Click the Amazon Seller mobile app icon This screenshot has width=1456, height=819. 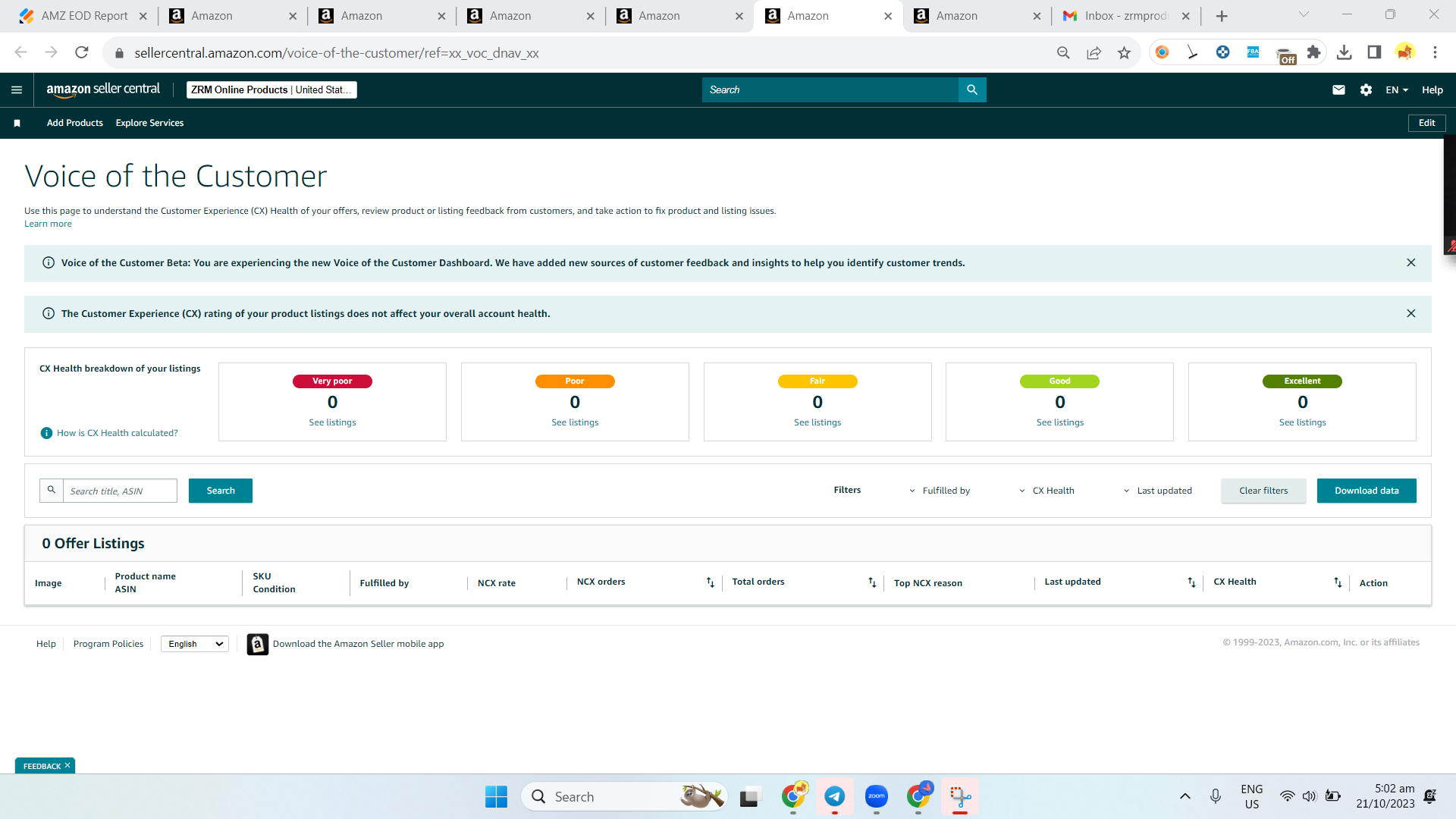[x=258, y=644]
